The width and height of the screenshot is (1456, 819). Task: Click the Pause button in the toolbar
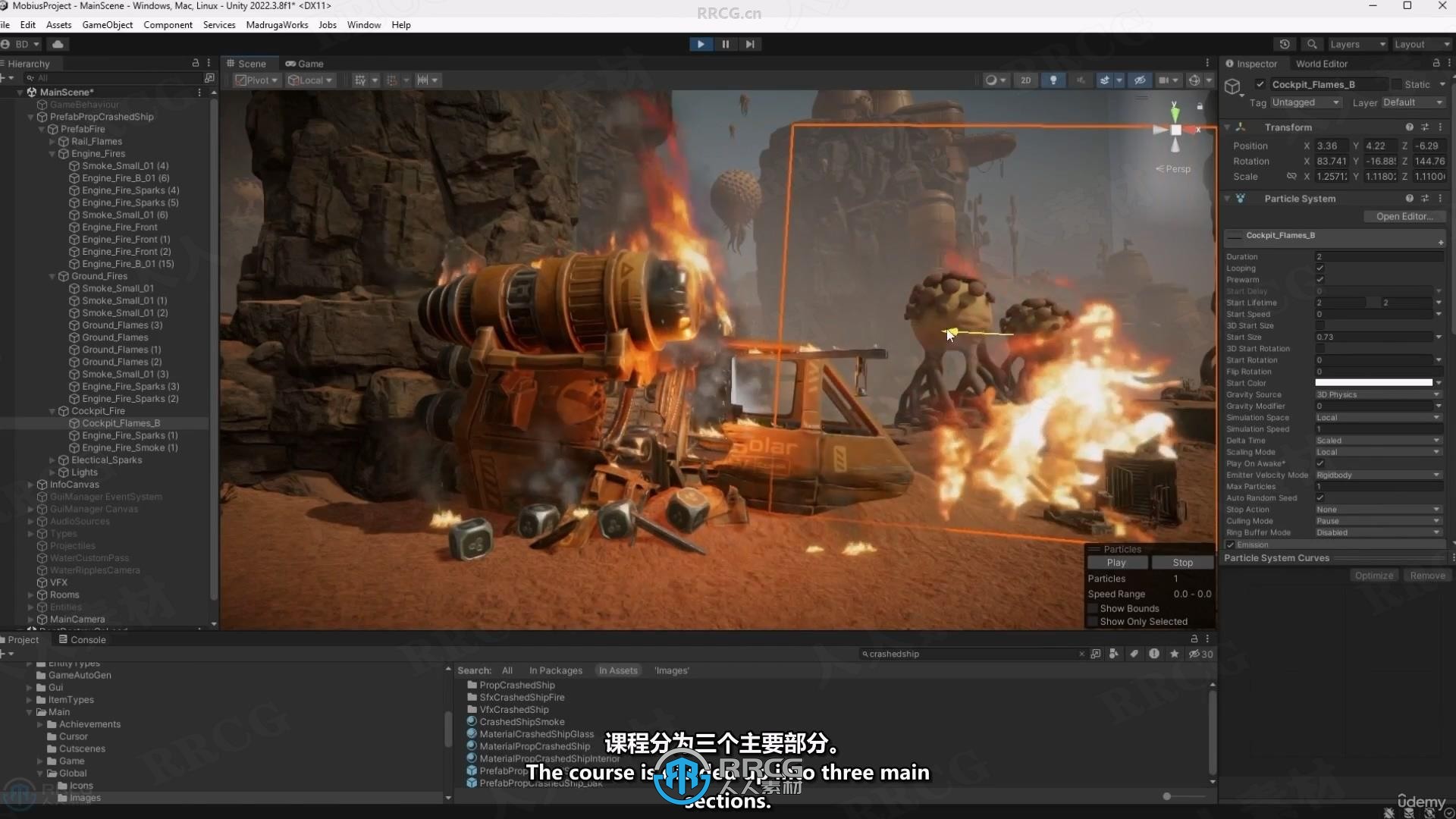tap(725, 44)
